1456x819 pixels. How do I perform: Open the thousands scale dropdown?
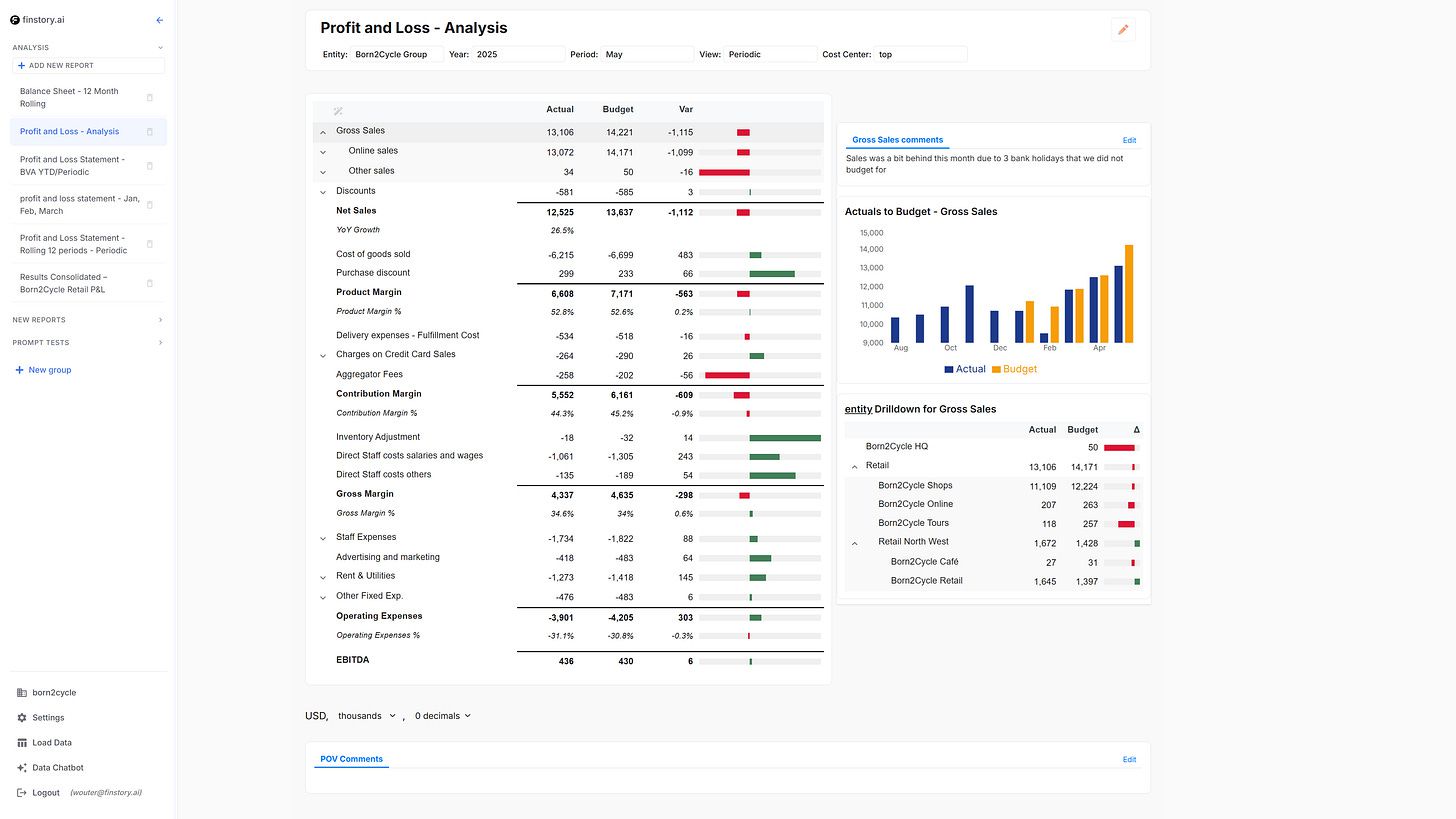[367, 716]
